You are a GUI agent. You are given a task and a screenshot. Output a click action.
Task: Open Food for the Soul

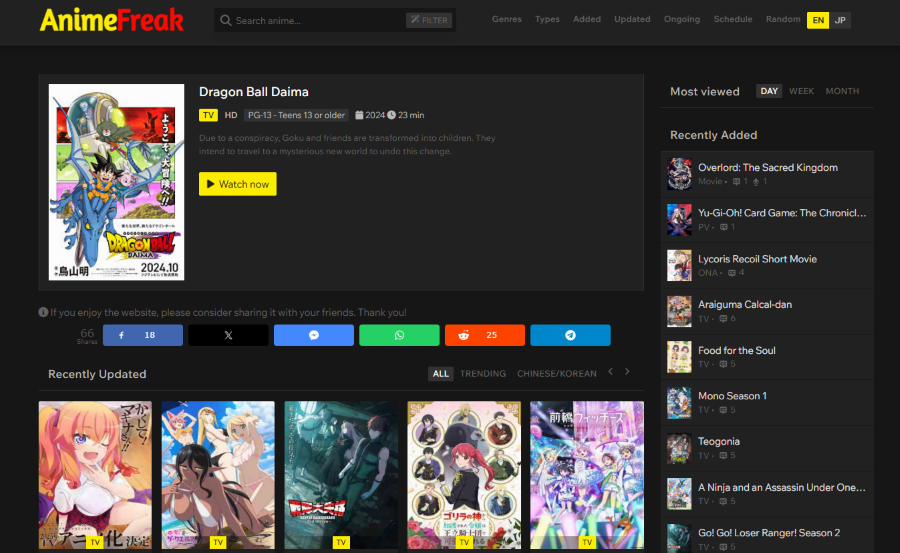(x=736, y=350)
